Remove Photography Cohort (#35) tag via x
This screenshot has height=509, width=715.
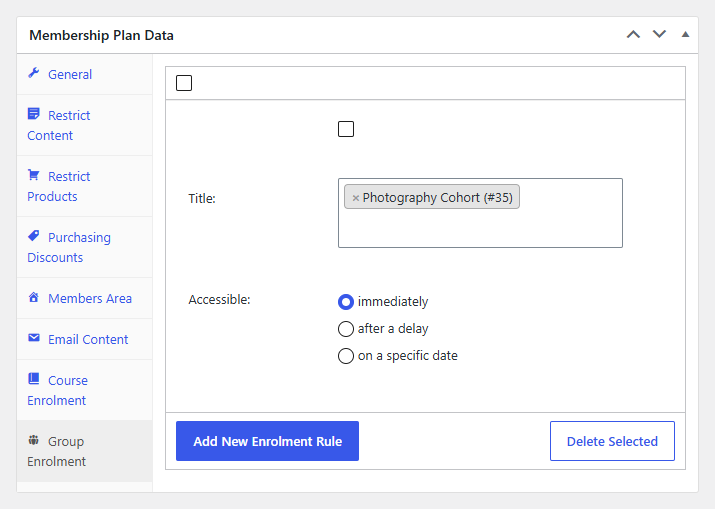(356, 198)
